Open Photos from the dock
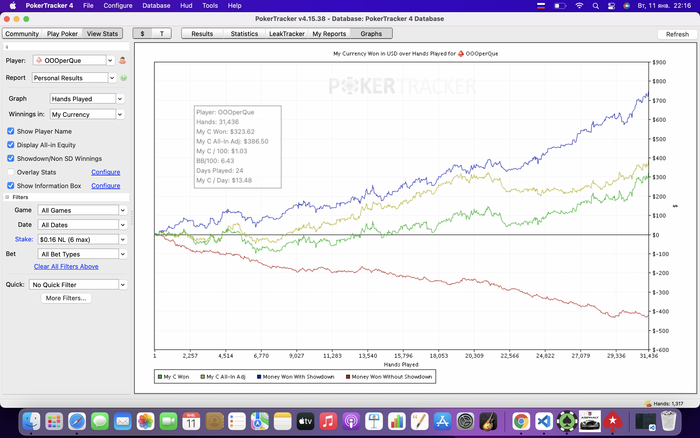This screenshot has width=700, height=438. 146,421
